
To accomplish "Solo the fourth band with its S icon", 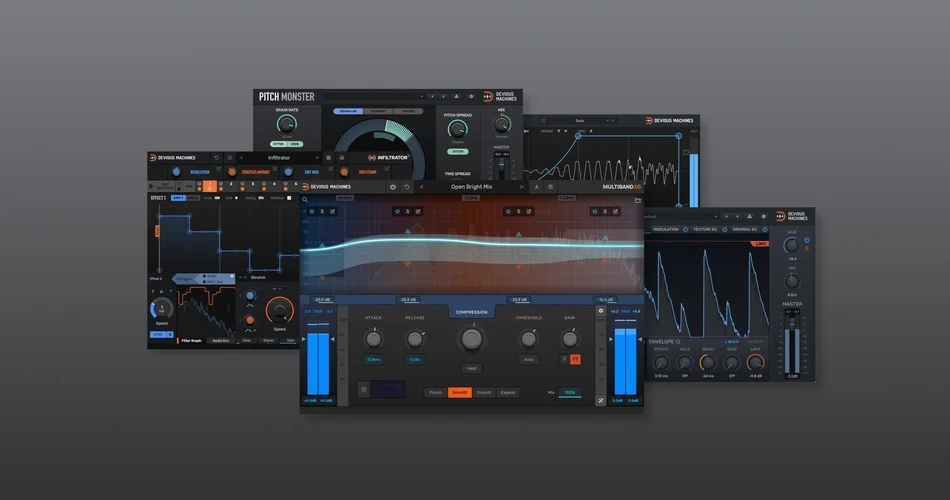I will (605, 212).
